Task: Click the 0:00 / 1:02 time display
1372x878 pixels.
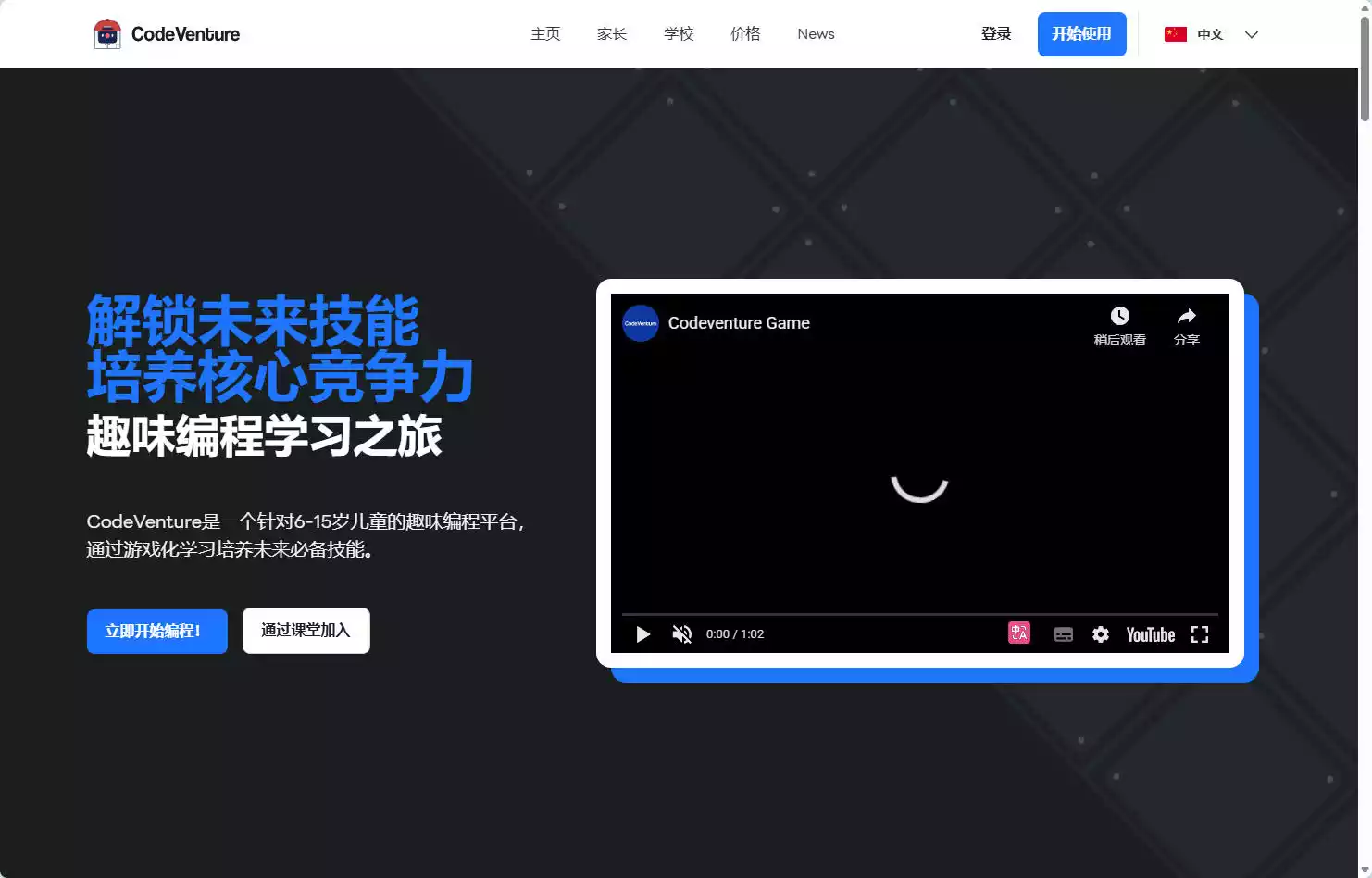Action: coord(735,634)
